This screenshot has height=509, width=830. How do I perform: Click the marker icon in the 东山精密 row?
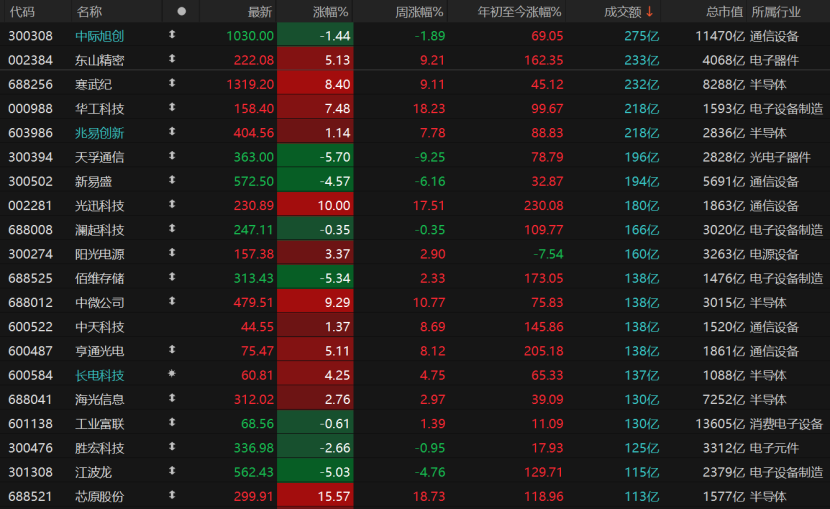pos(172,59)
